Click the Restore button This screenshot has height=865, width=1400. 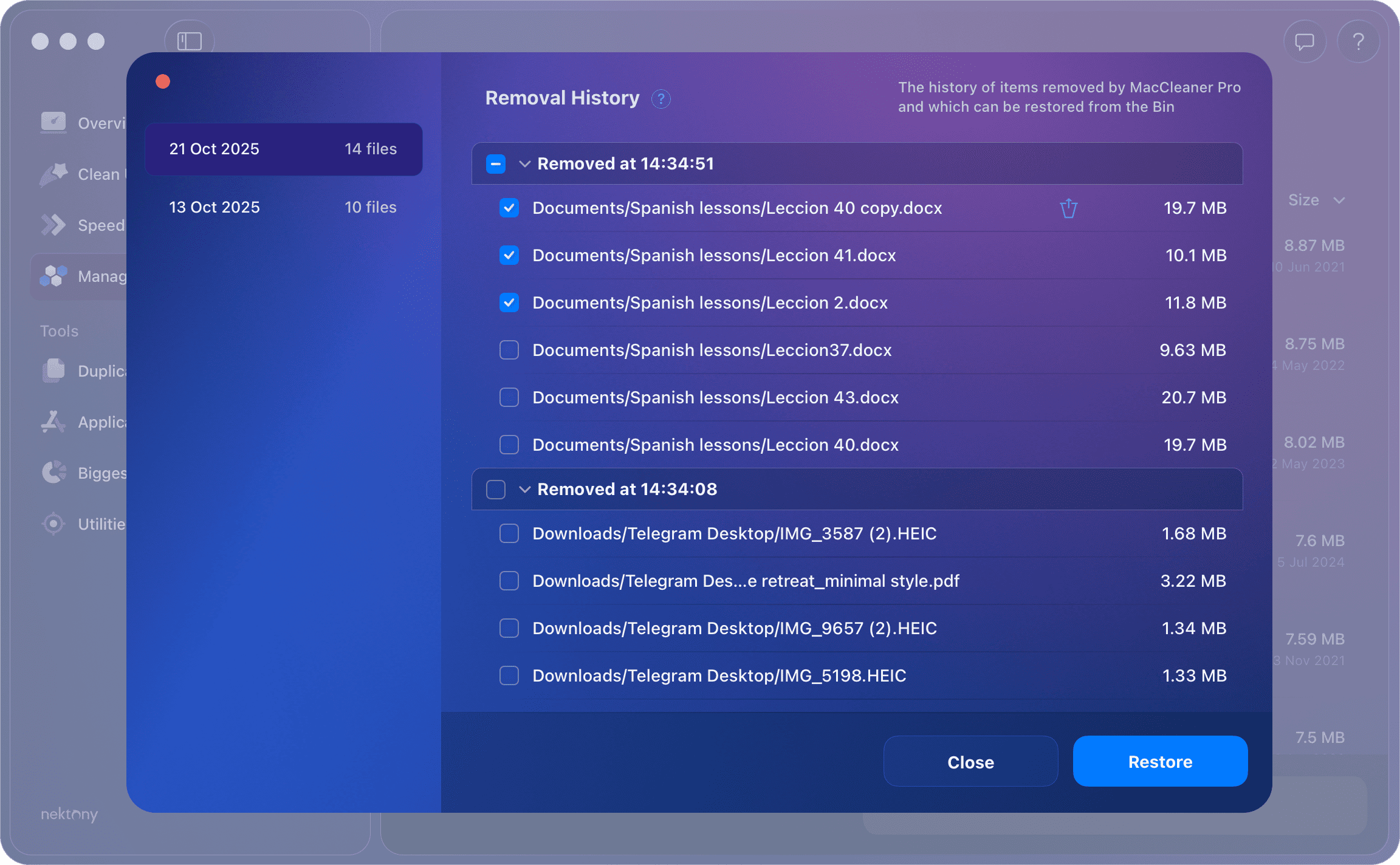(x=1159, y=761)
